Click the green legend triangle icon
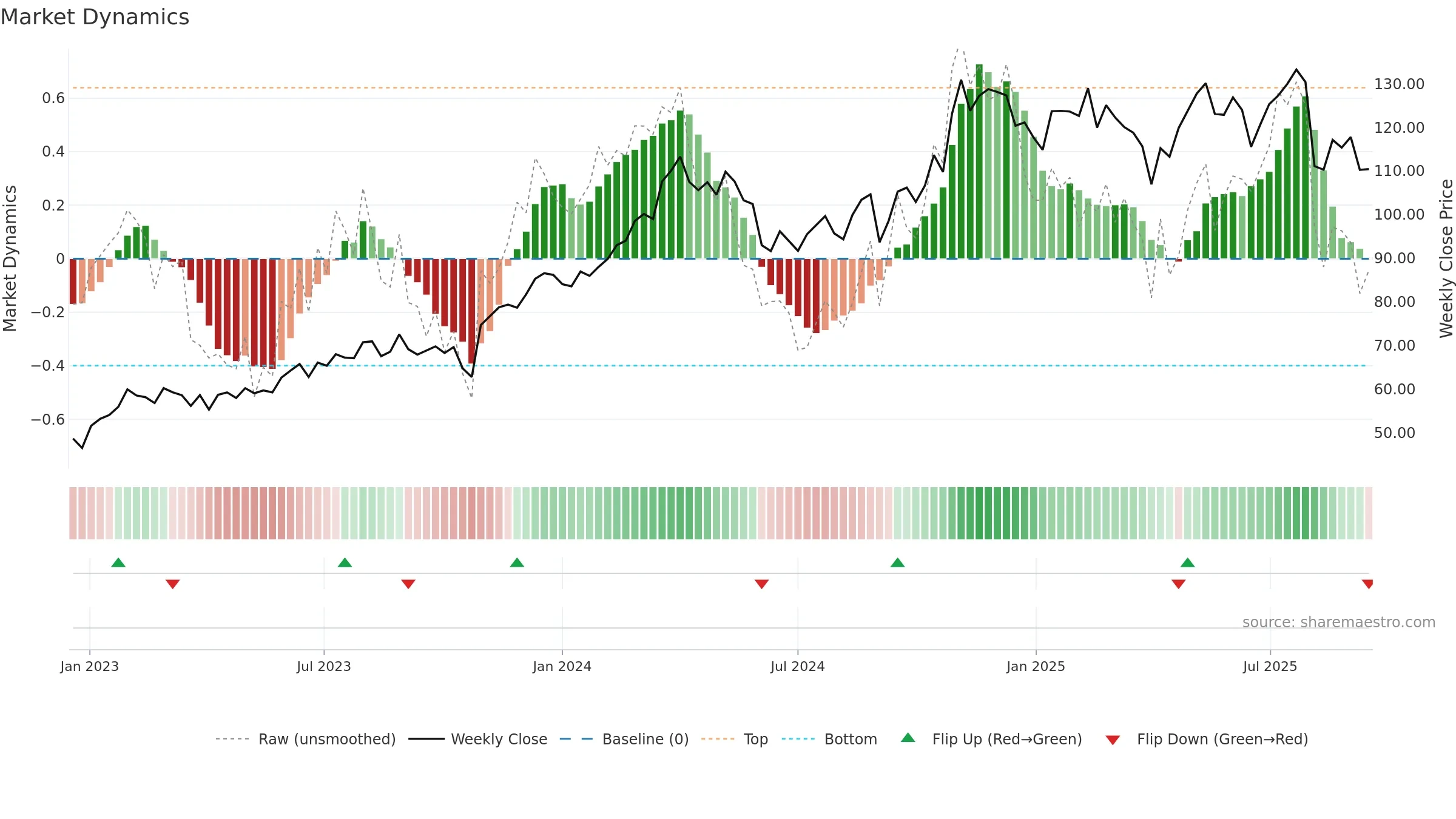The image size is (1456, 819). [x=908, y=738]
